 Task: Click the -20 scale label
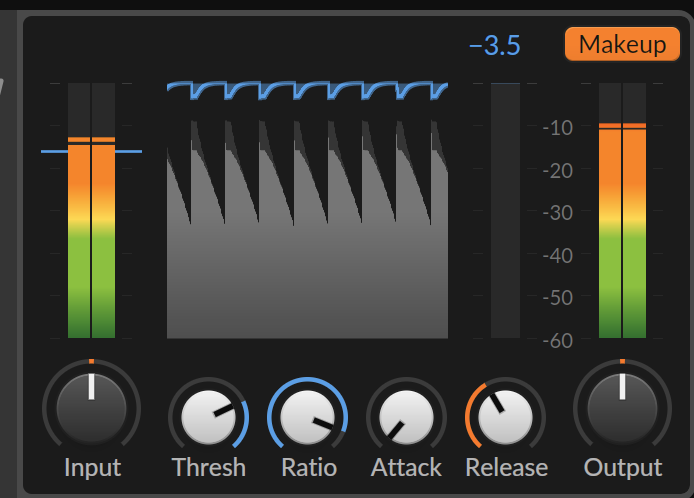558,170
